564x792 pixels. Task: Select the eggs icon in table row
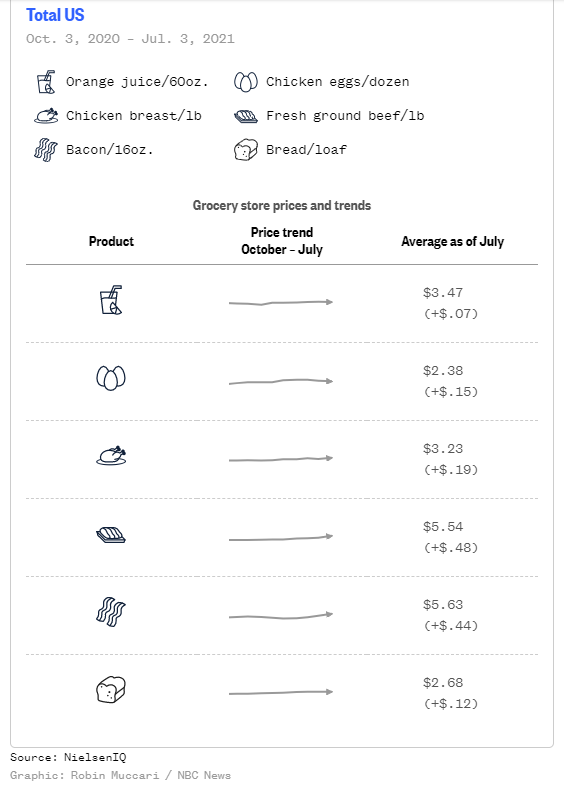click(111, 378)
